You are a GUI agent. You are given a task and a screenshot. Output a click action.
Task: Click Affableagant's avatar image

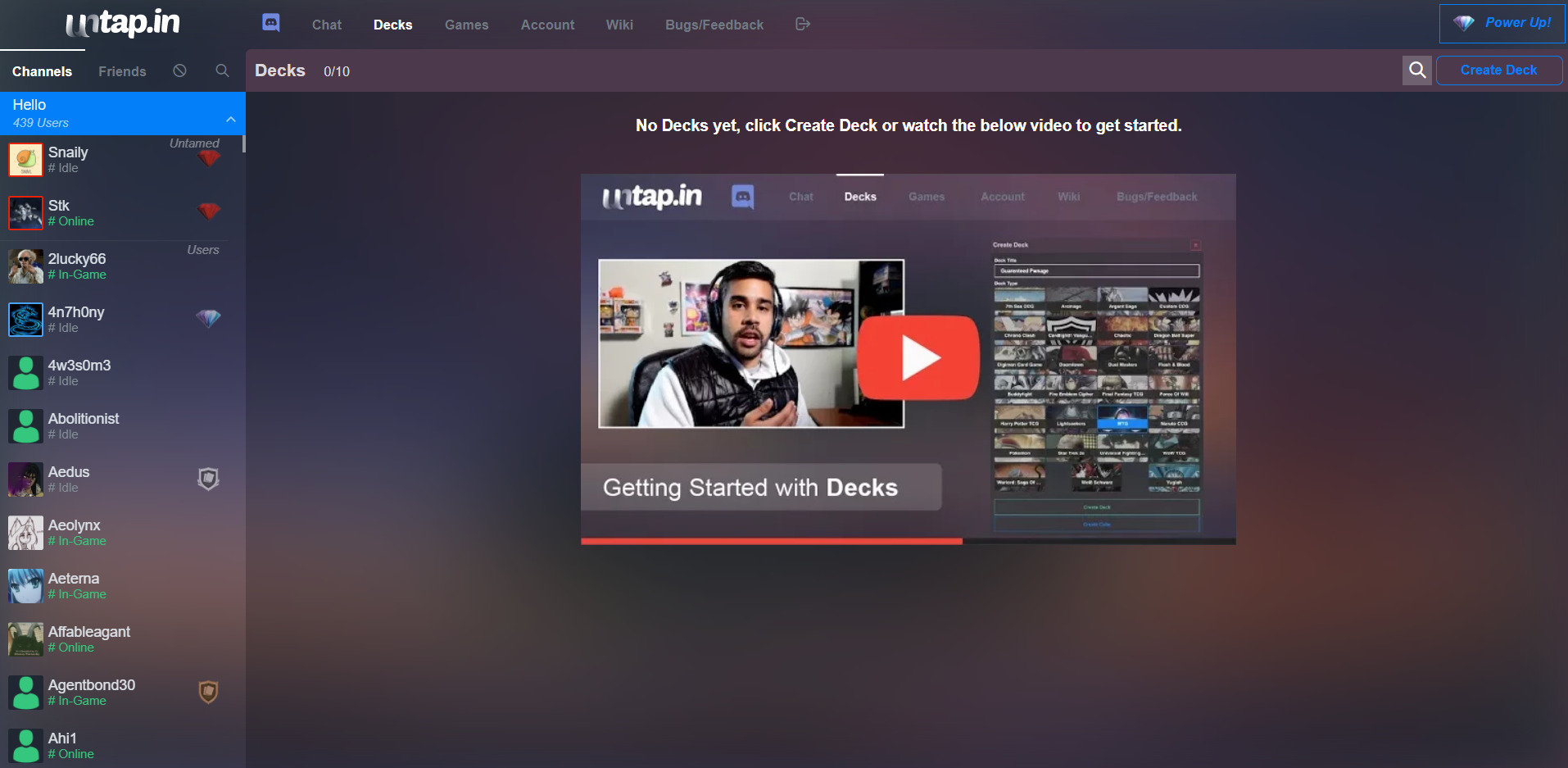(x=25, y=639)
